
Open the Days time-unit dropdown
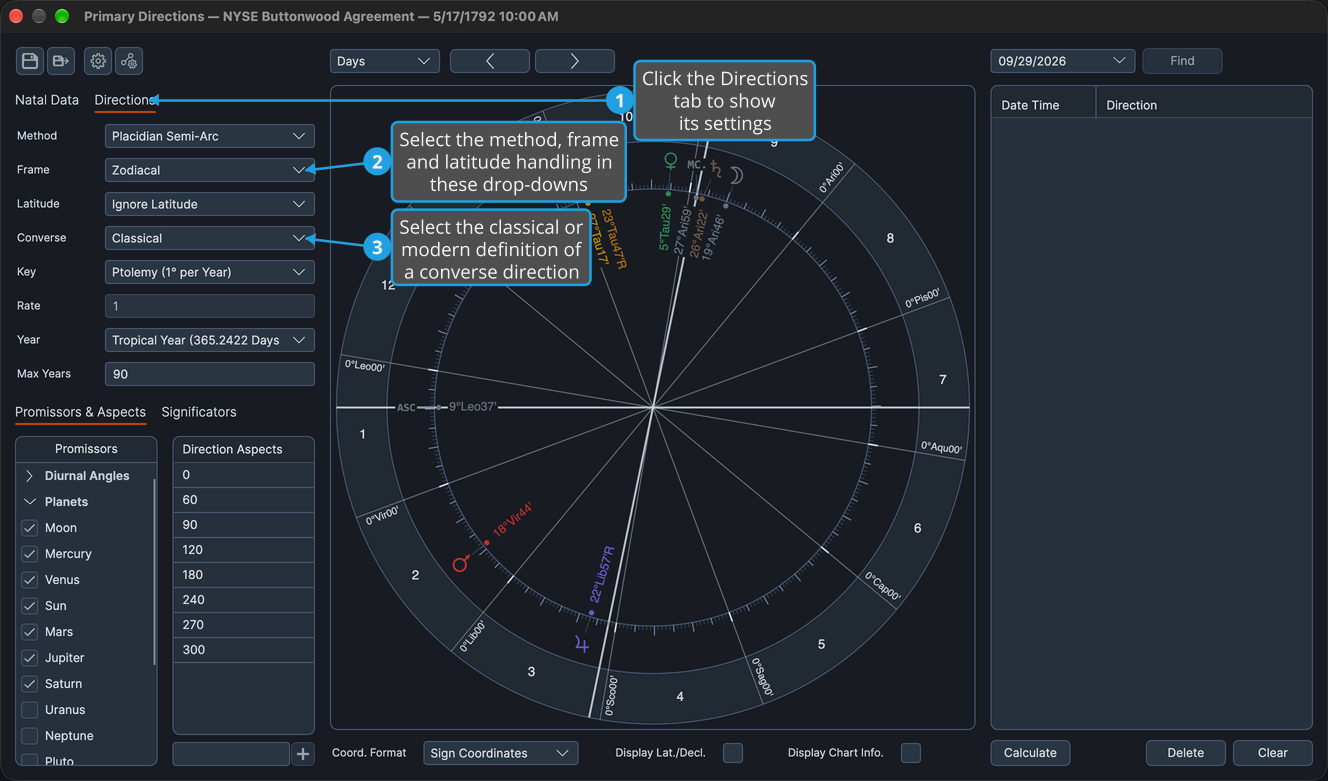(x=385, y=61)
